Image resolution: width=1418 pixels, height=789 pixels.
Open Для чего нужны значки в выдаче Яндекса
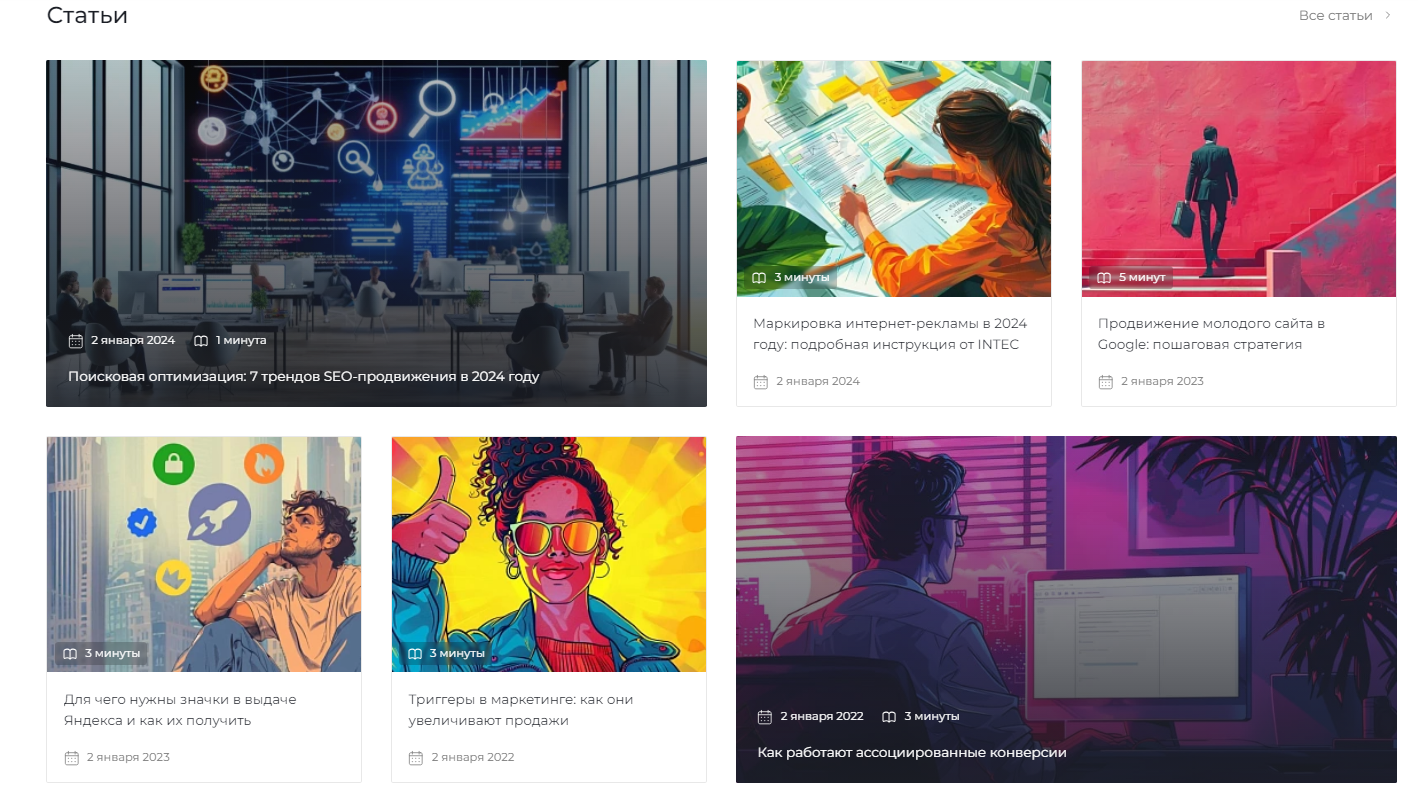180,710
